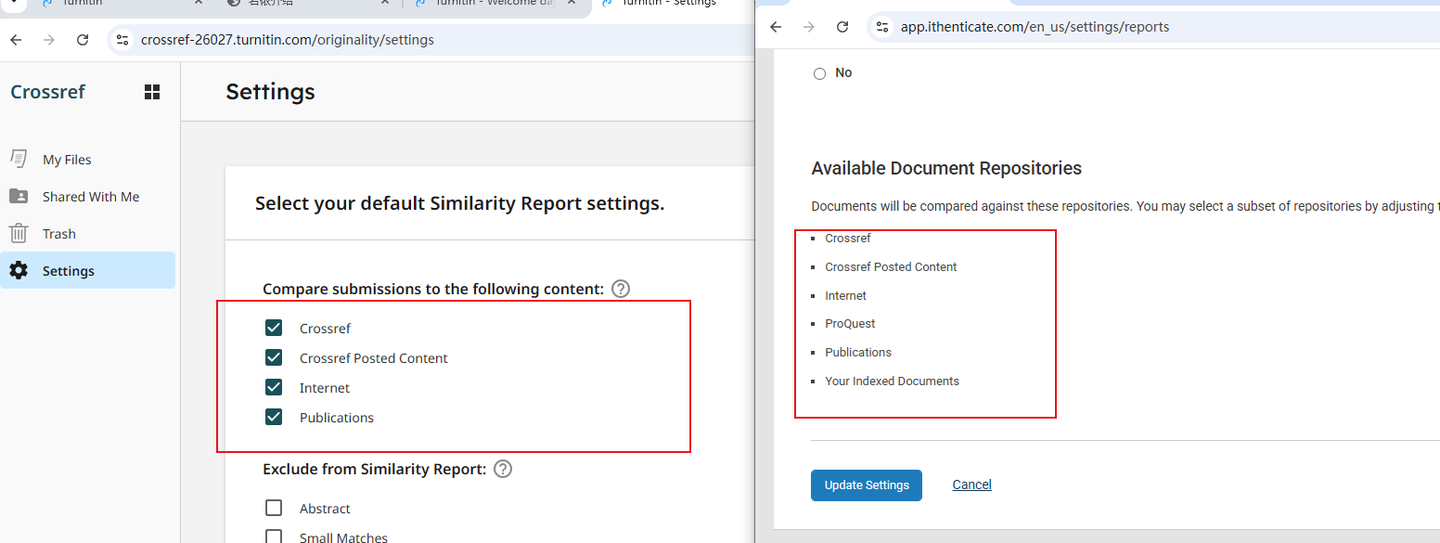Click the Trash bin sidebar icon
Screen dimensions: 1440x543
point(19,233)
